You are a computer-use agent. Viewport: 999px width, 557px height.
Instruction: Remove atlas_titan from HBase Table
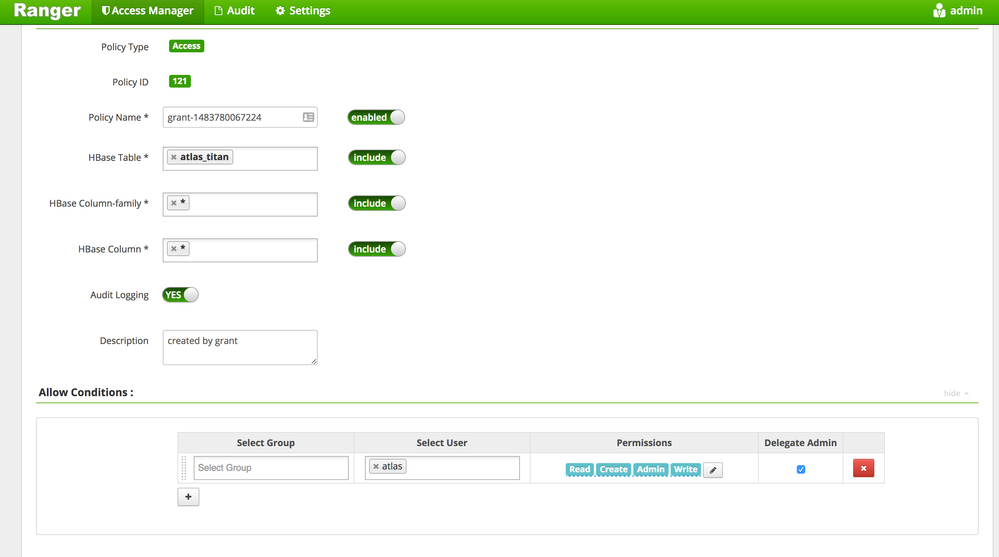click(173, 157)
